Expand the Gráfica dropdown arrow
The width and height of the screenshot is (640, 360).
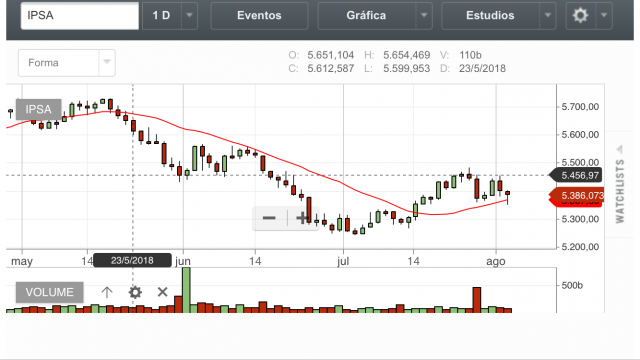[424, 16]
